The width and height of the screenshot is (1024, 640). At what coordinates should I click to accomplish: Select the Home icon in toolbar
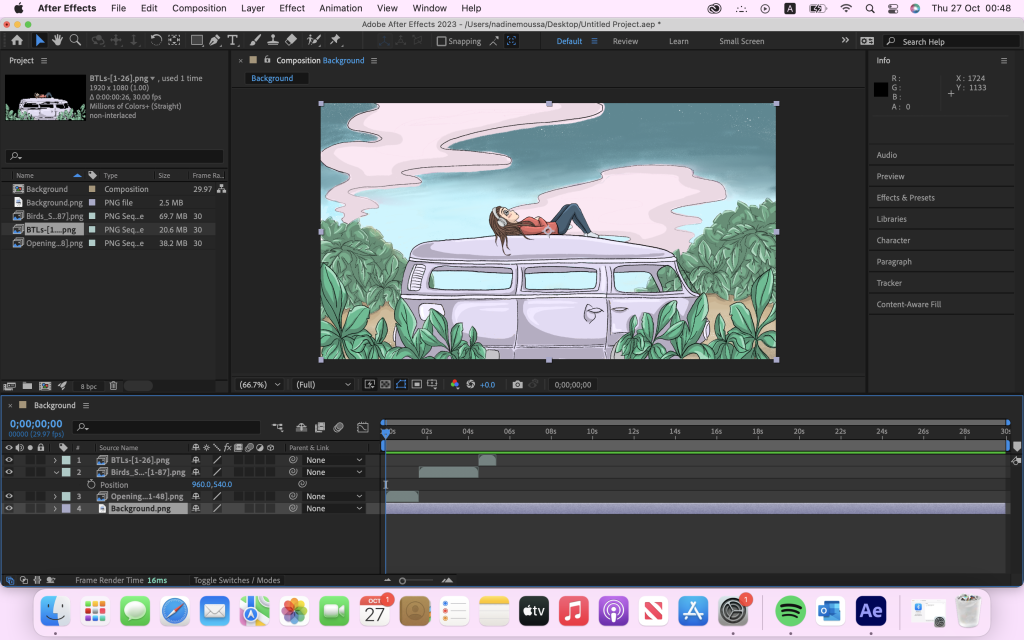tap(17, 40)
